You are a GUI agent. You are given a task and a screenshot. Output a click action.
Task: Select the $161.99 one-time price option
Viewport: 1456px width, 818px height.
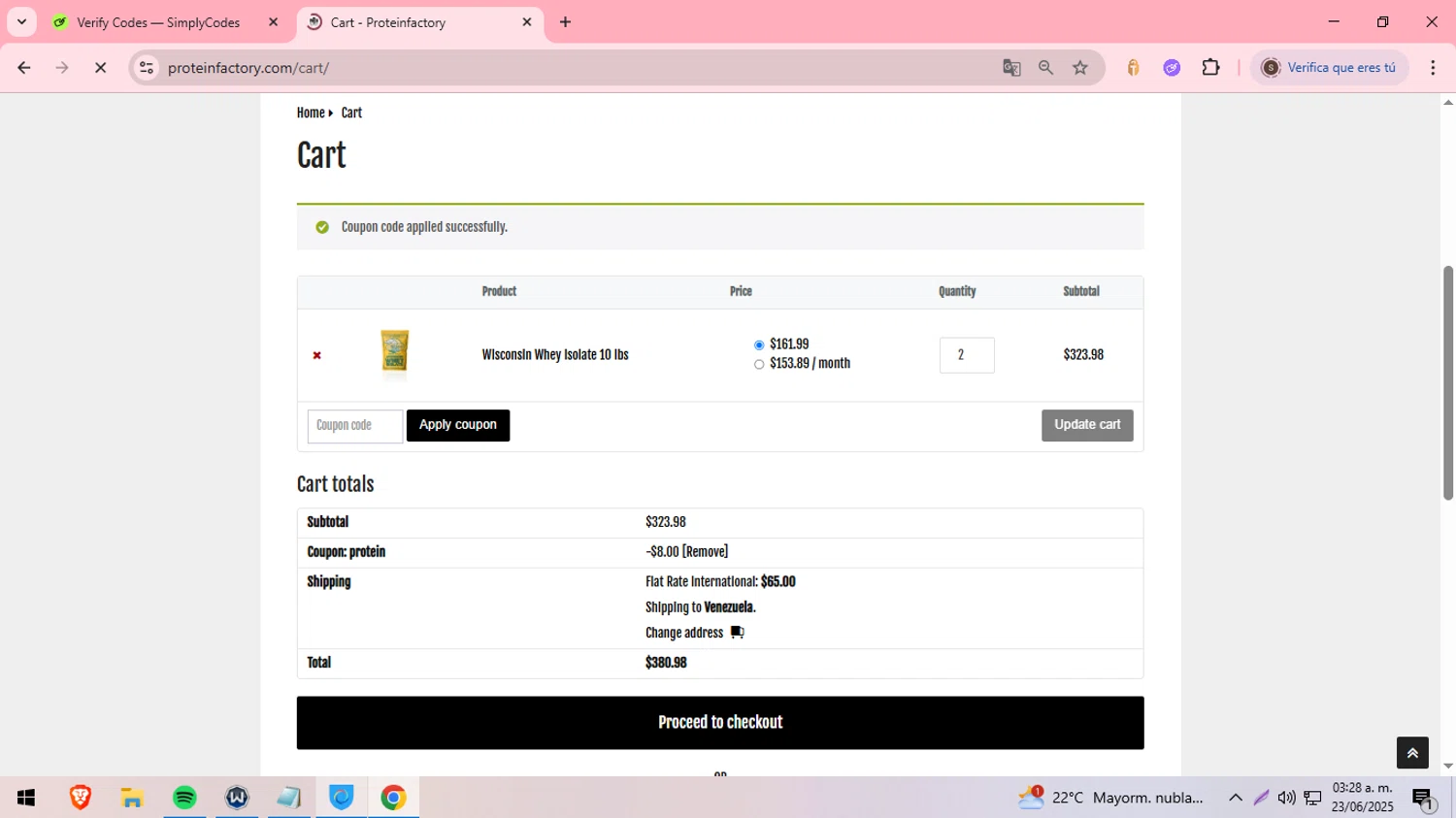pyautogui.click(x=759, y=345)
